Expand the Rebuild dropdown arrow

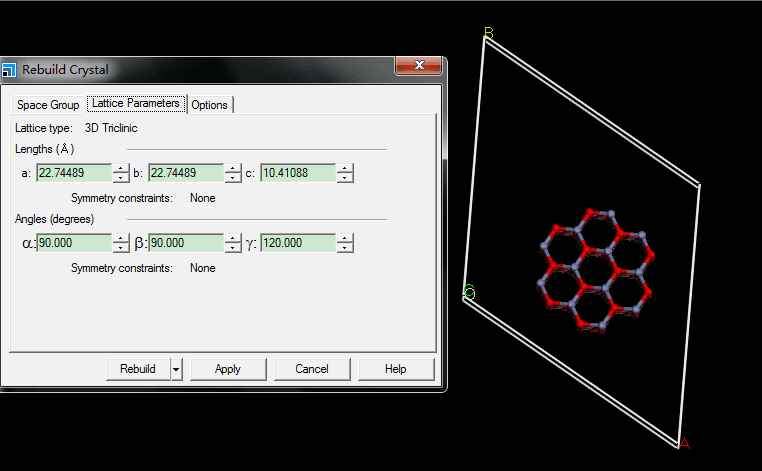tap(176, 369)
